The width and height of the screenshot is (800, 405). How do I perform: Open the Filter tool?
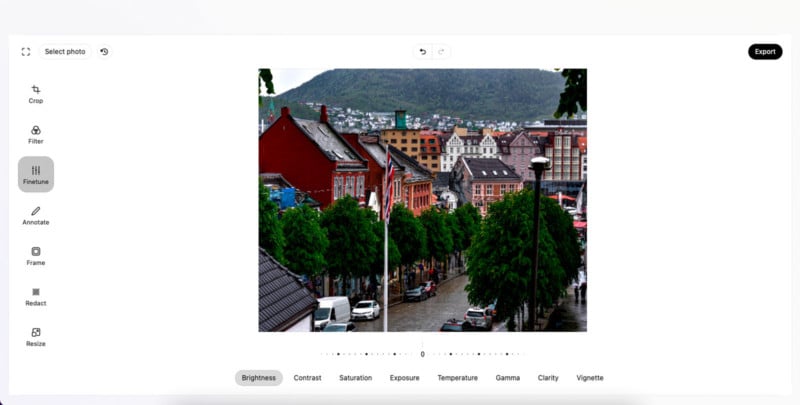(x=36, y=134)
